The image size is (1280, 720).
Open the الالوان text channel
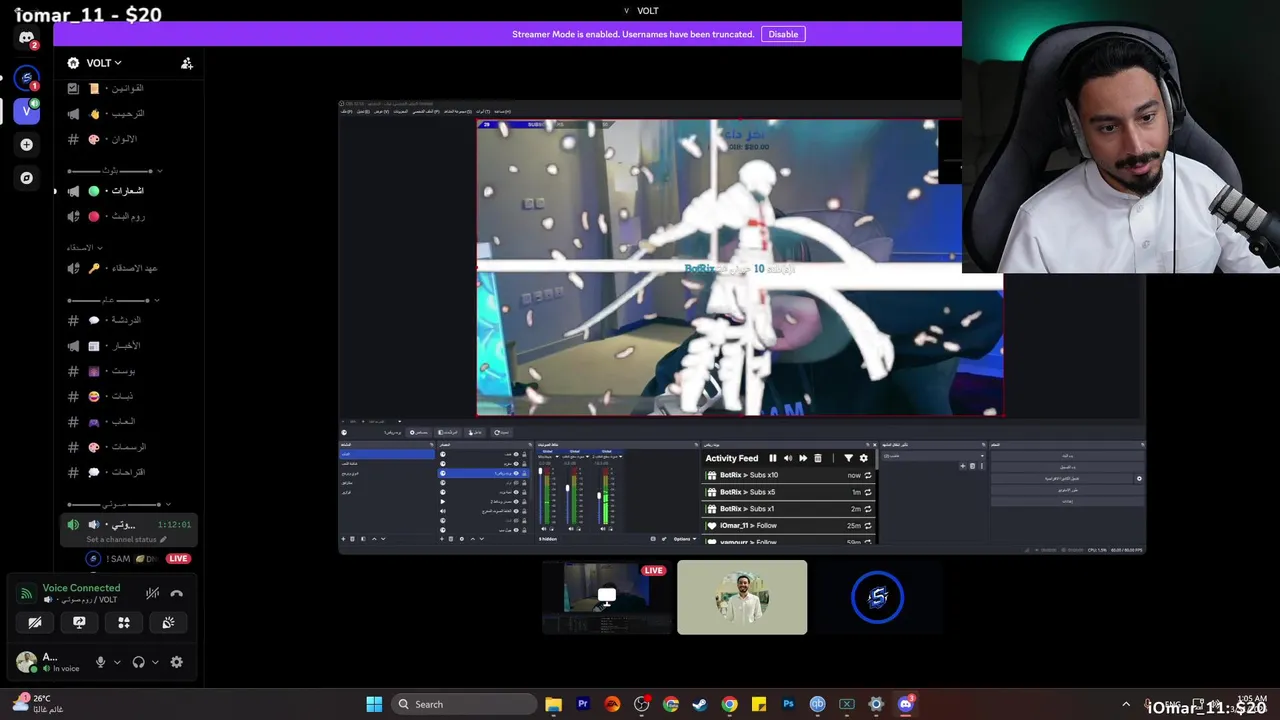tap(128, 139)
